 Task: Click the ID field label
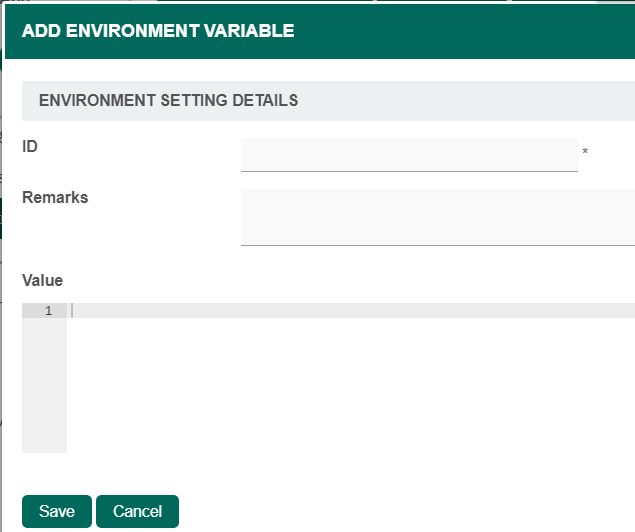click(30, 146)
